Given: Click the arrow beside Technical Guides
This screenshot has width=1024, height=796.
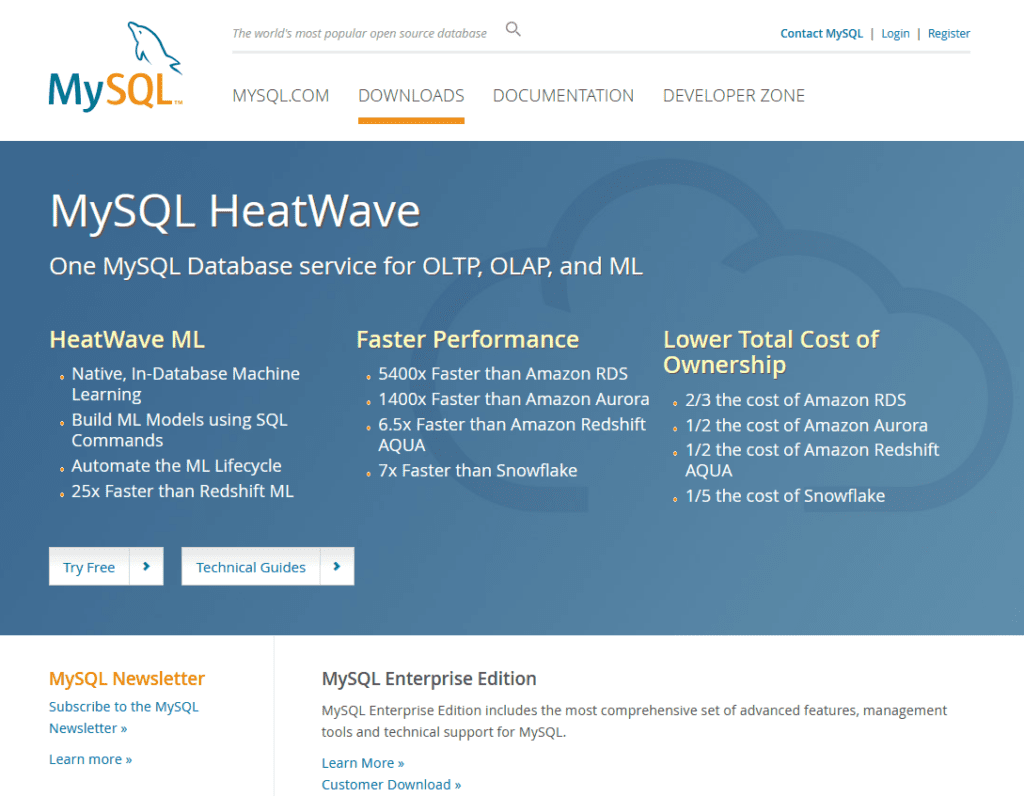Looking at the screenshot, I should [337, 566].
